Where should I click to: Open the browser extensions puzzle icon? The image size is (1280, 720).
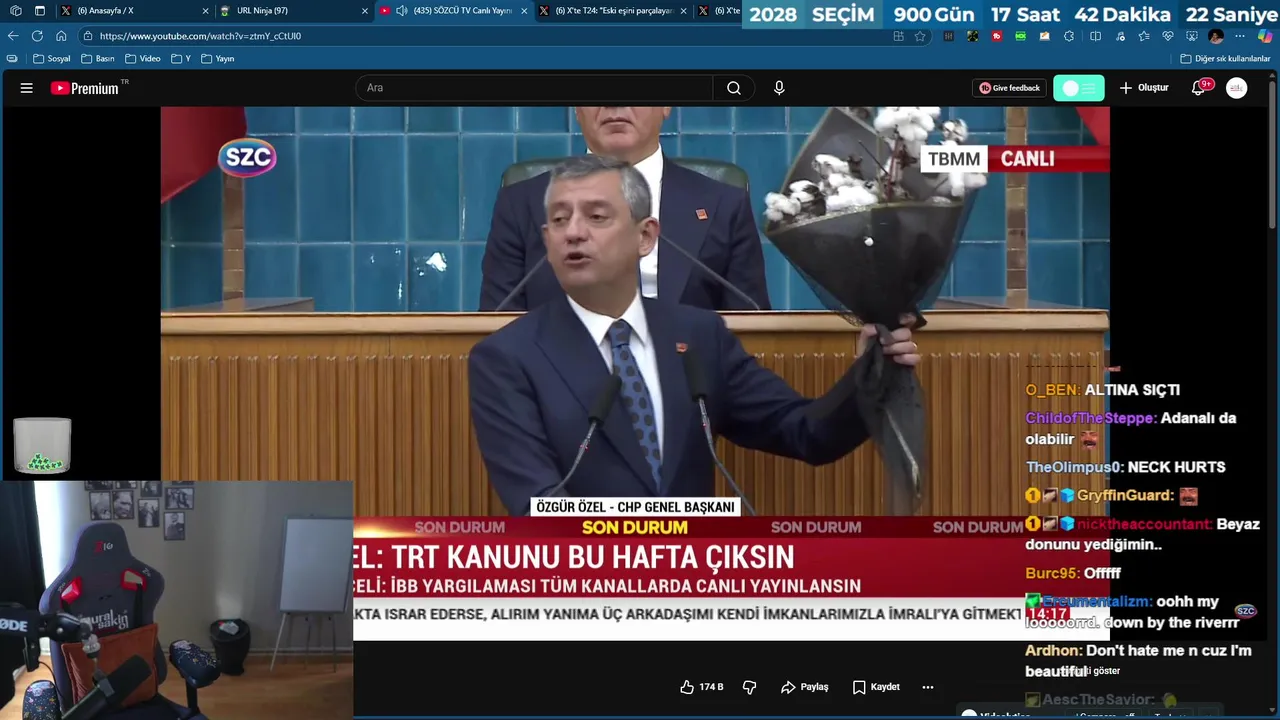click(1069, 36)
